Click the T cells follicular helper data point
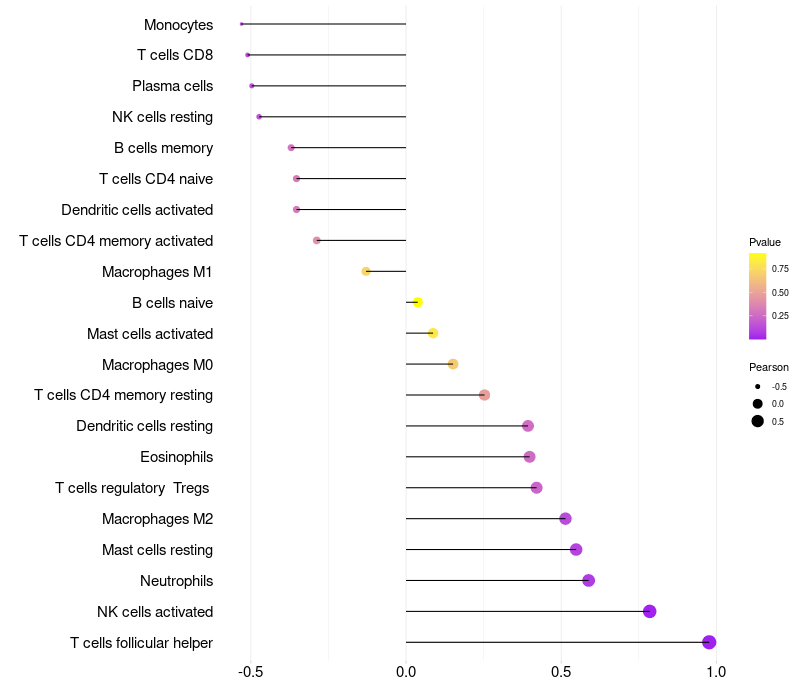Screen dimensions: 800x700 pos(709,642)
